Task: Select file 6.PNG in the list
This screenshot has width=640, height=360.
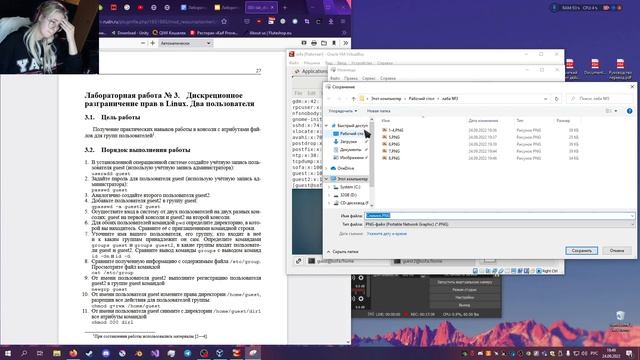Action: point(391,144)
